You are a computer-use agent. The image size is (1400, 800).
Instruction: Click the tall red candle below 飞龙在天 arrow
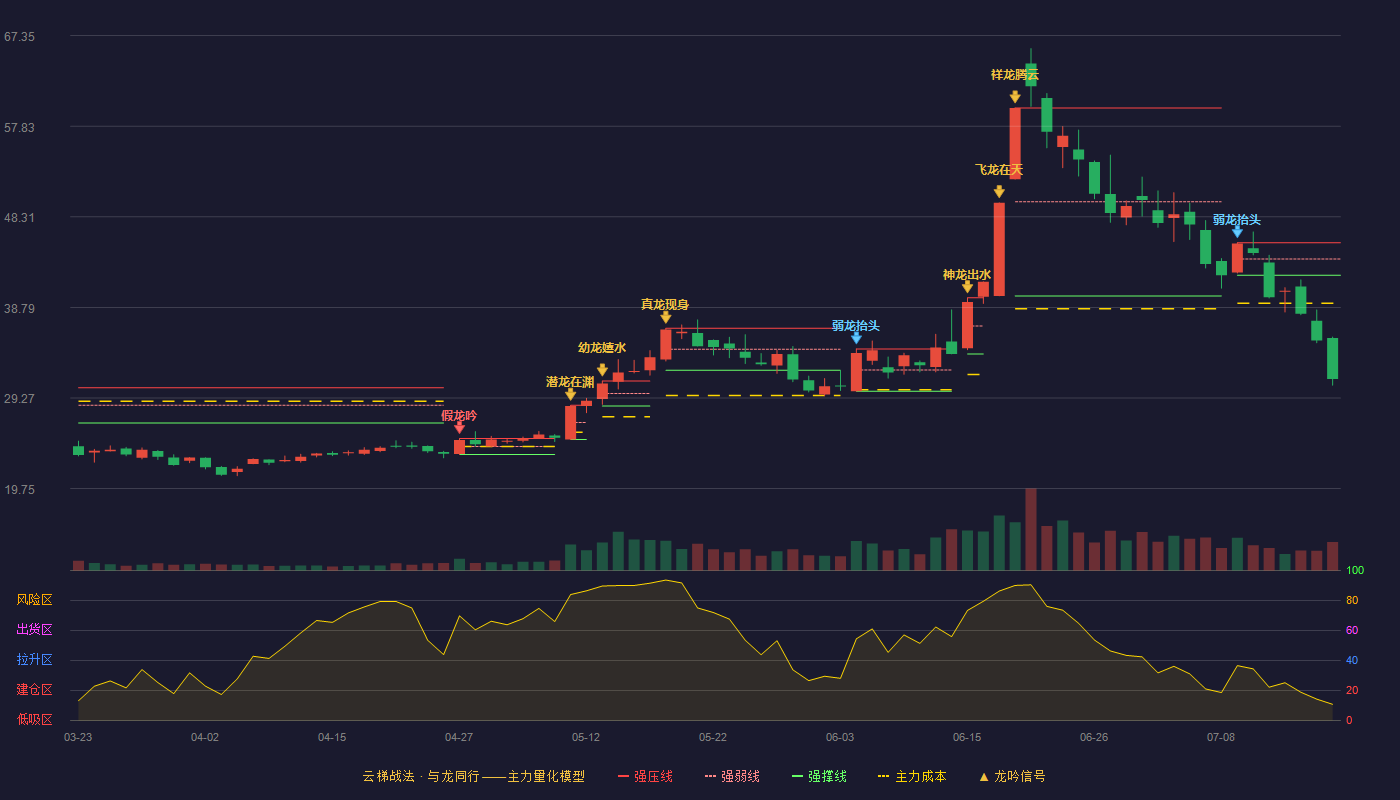pyautogui.click(x=999, y=249)
